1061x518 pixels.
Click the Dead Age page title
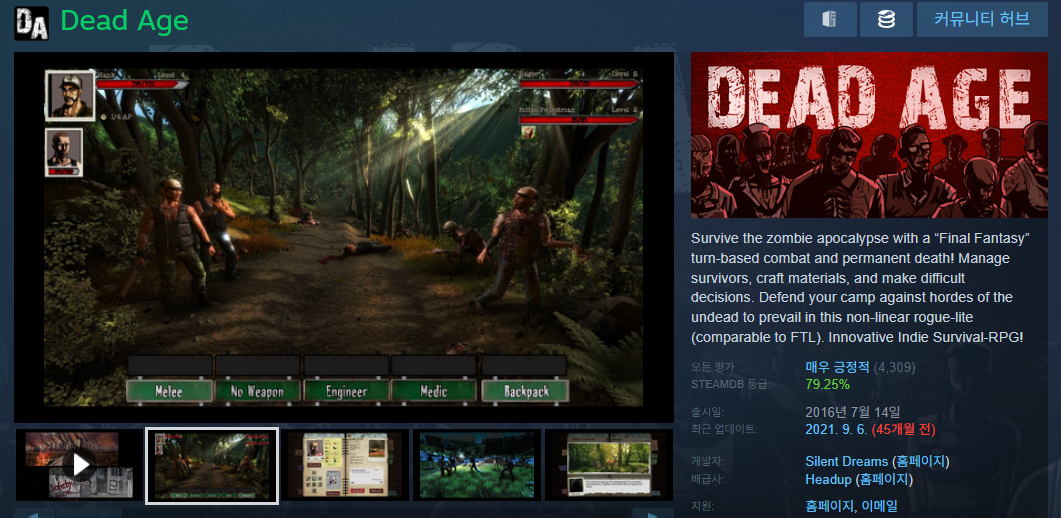[x=125, y=22]
